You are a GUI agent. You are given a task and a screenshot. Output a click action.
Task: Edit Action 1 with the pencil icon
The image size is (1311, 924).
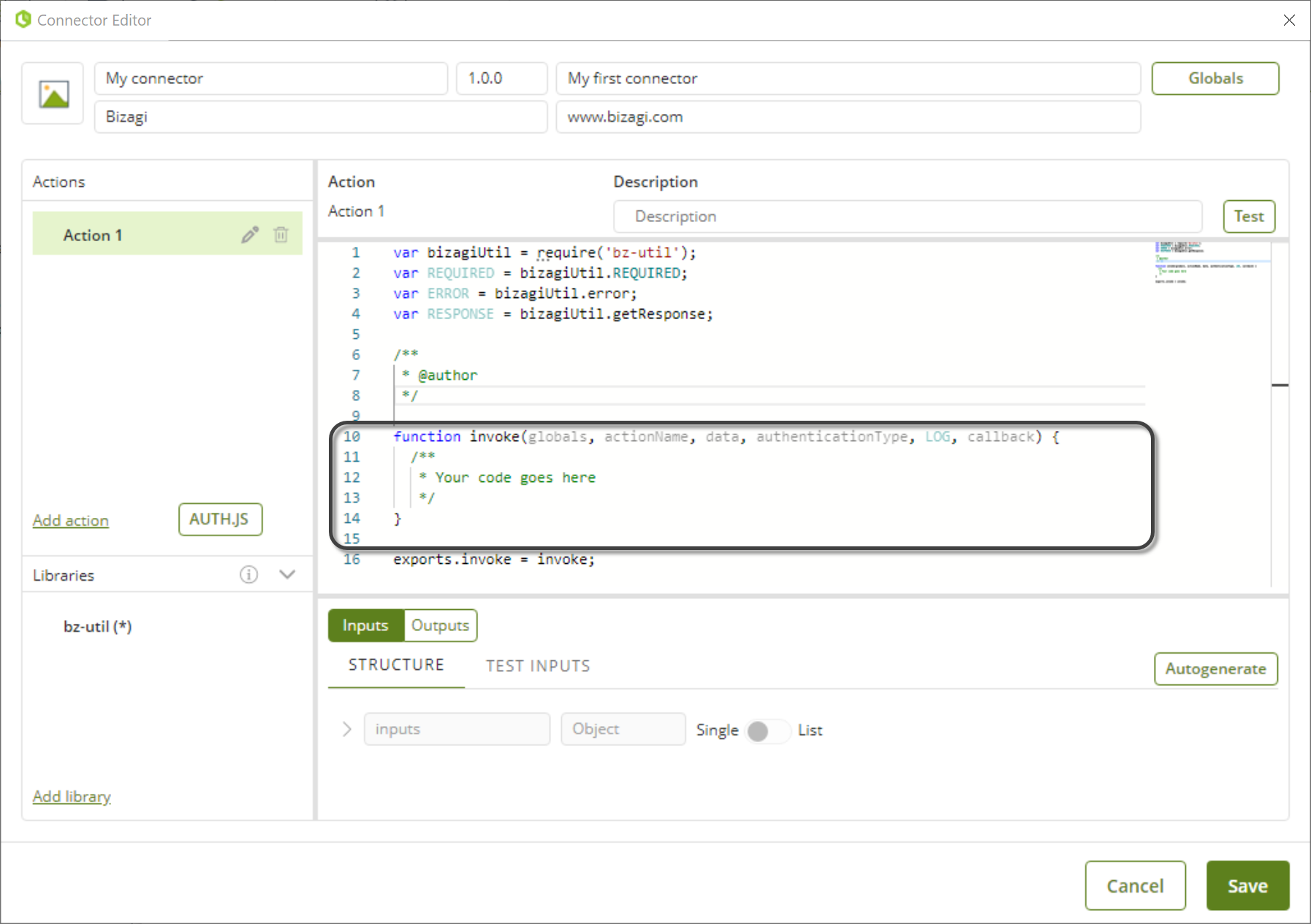coord(250,234)
